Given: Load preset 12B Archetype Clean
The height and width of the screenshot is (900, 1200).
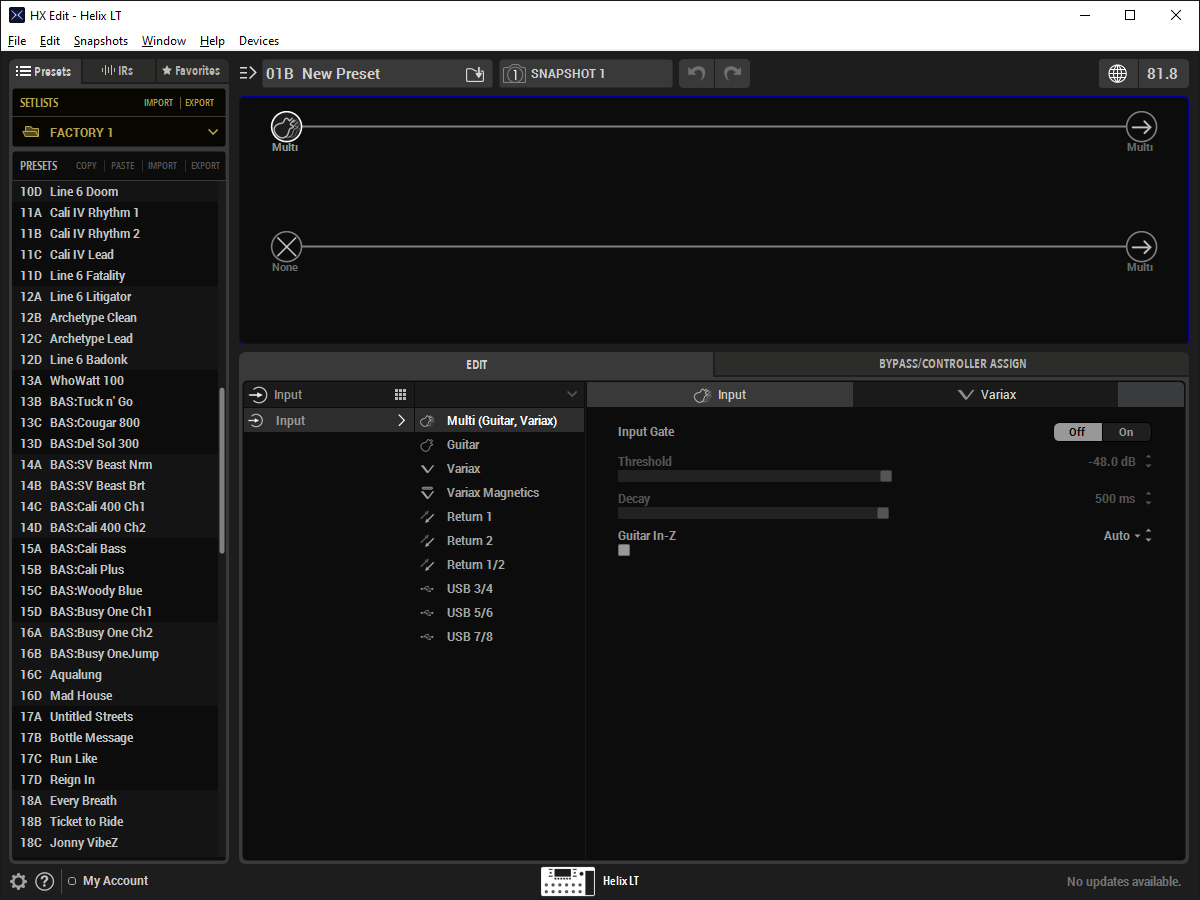Looking at the screenshot, I should [x=114, y=318].
